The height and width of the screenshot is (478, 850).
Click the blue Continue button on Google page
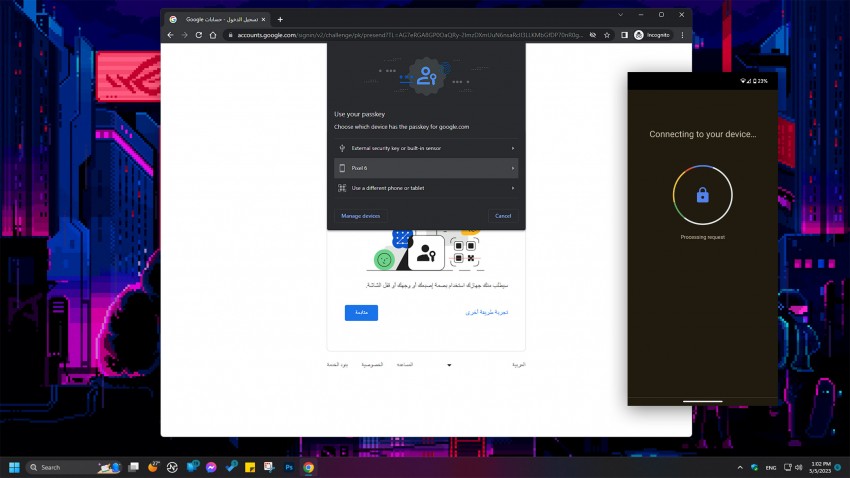[x=361, y=313]
